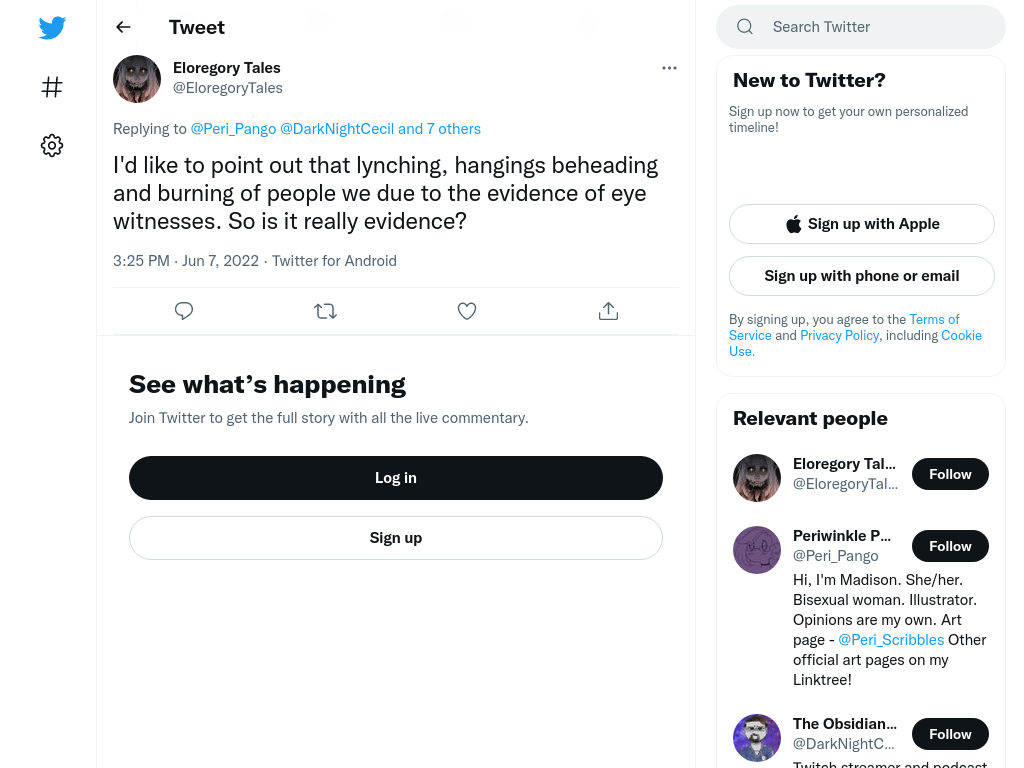Expand the 'and 7 others' reply list

[x=439, y=129]
